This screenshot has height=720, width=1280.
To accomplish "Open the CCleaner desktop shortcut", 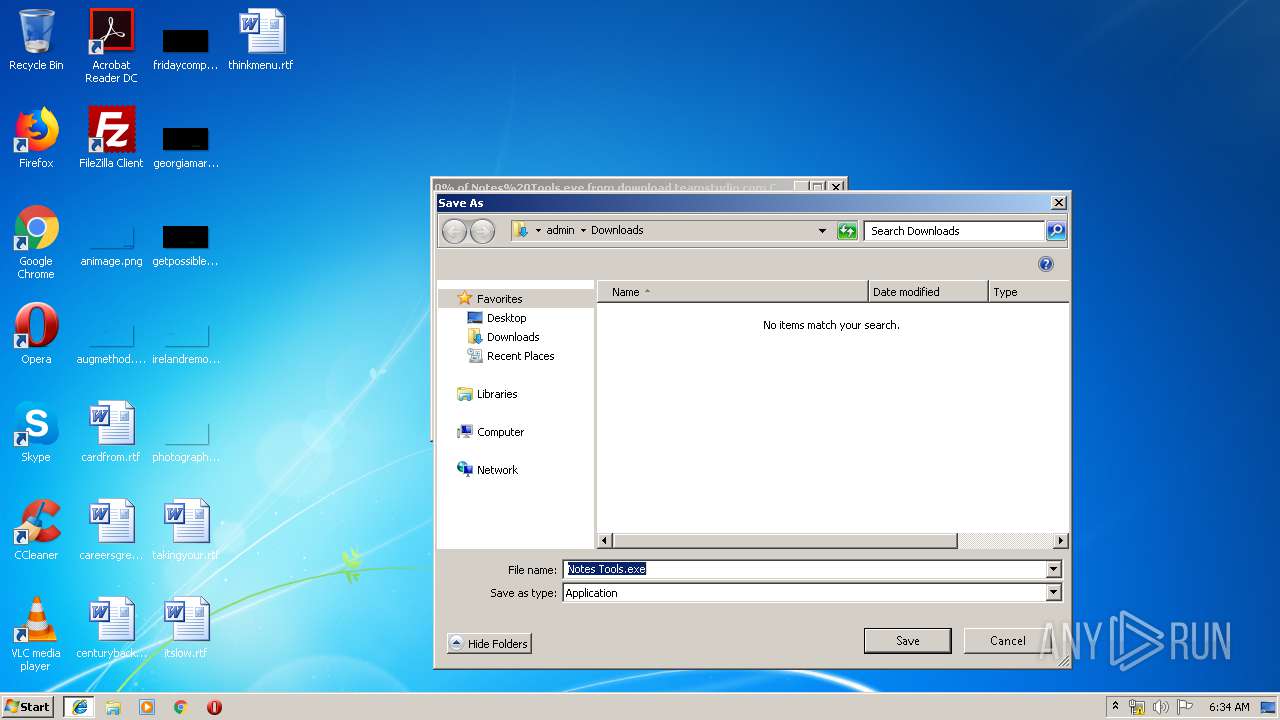I will pyautogui.click(x=36, y=530).
